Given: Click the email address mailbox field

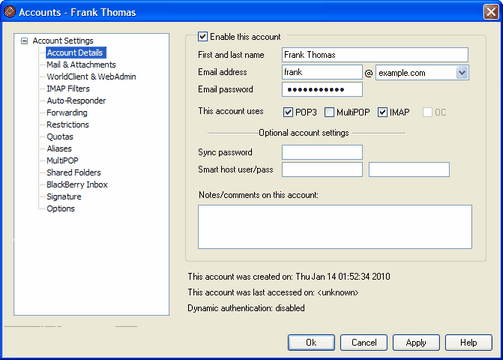Looking at the screenshot, I should tap(322, 72).
